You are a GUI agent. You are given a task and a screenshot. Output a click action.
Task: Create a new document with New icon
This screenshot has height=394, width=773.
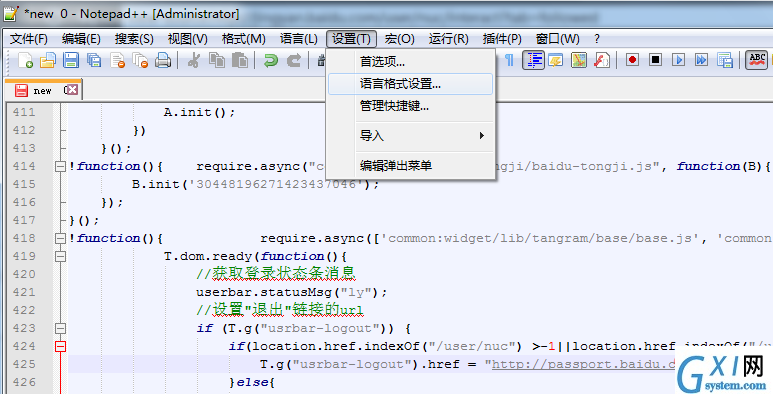click(25, 60)
